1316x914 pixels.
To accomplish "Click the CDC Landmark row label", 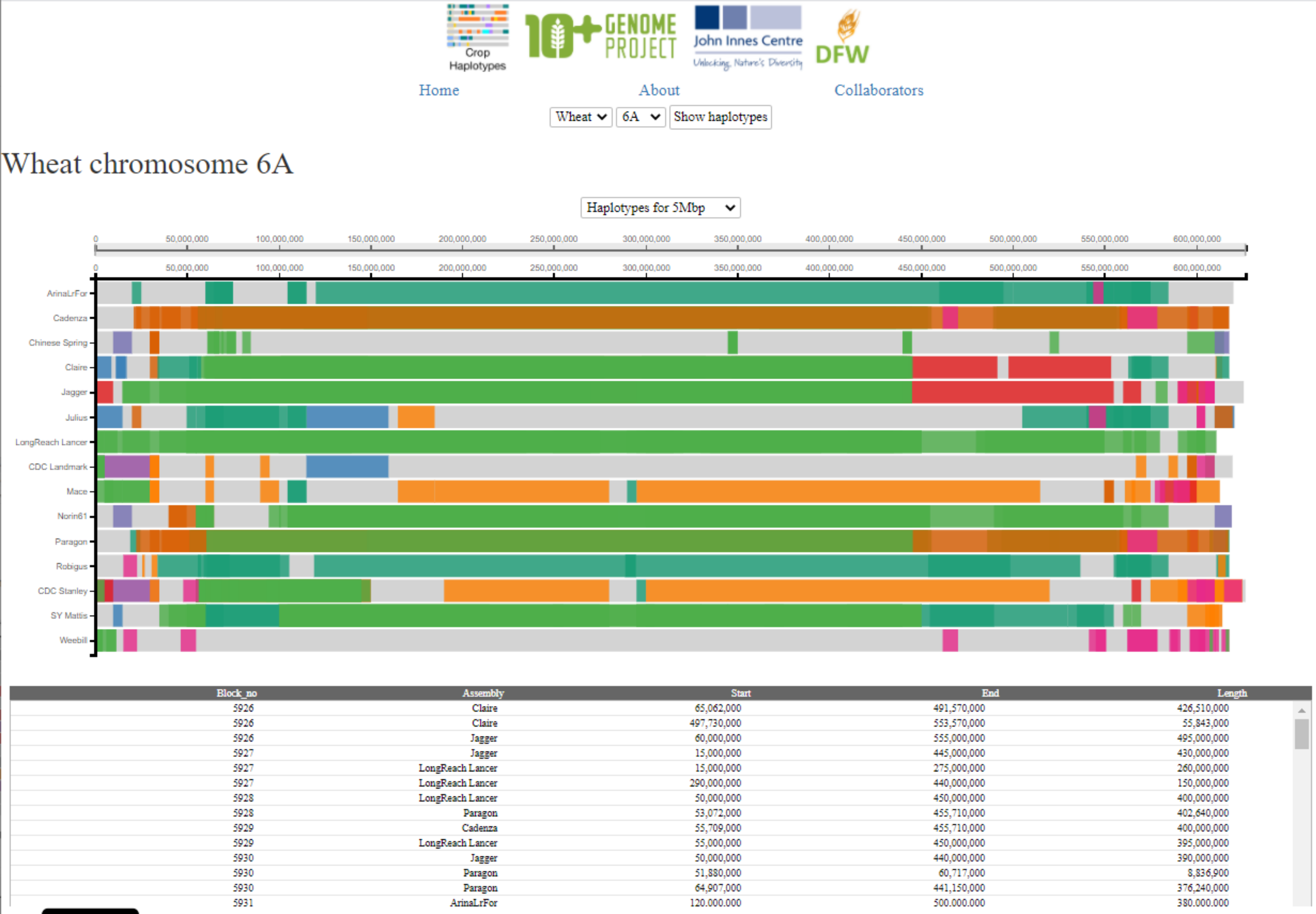I will pyautogui.click(x=58, y=467).
